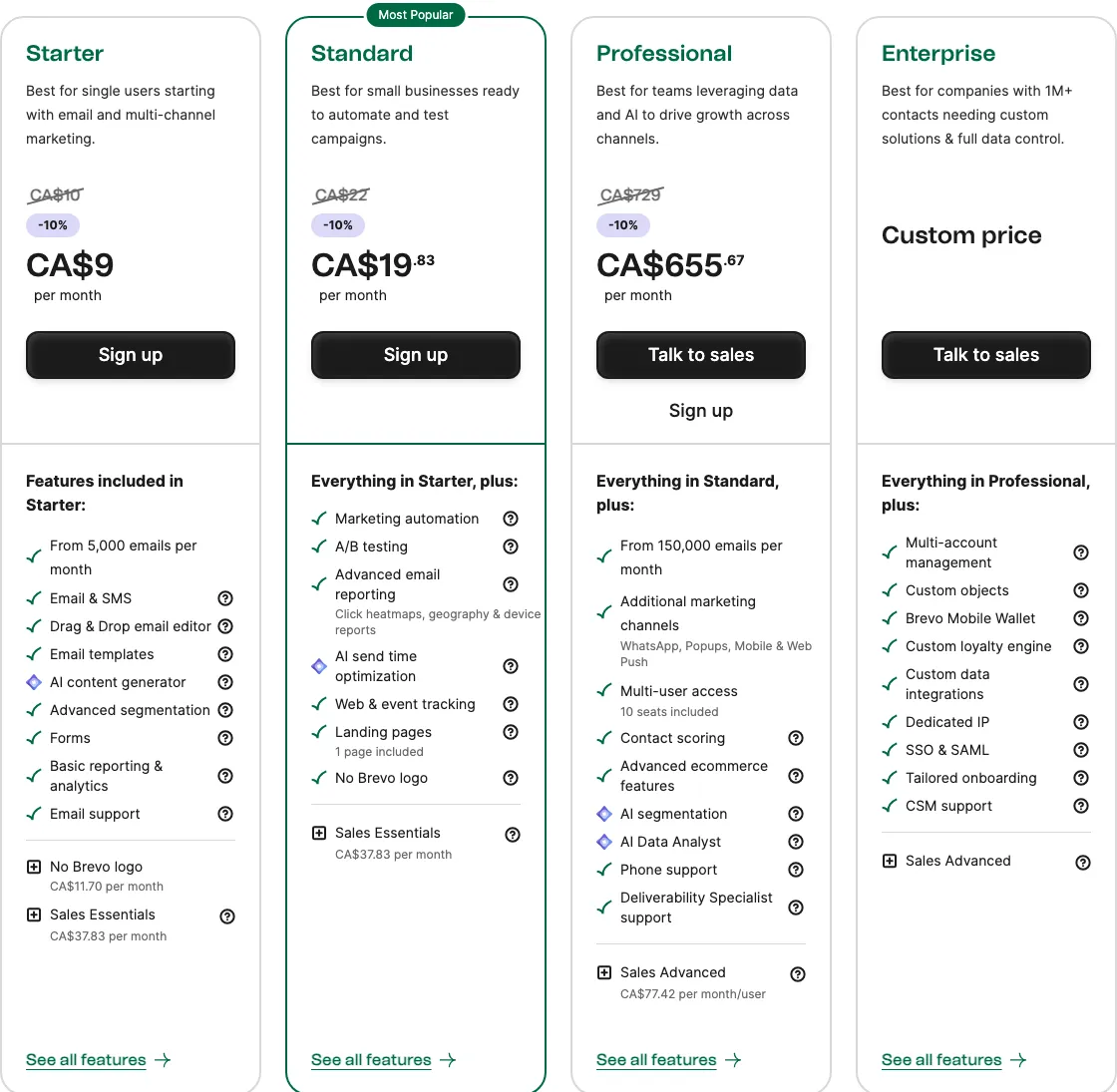This screenshot has height=1092, width=1117.
Task: Click the question icon beside Multi-account management
Action: tap(1081, 552)
